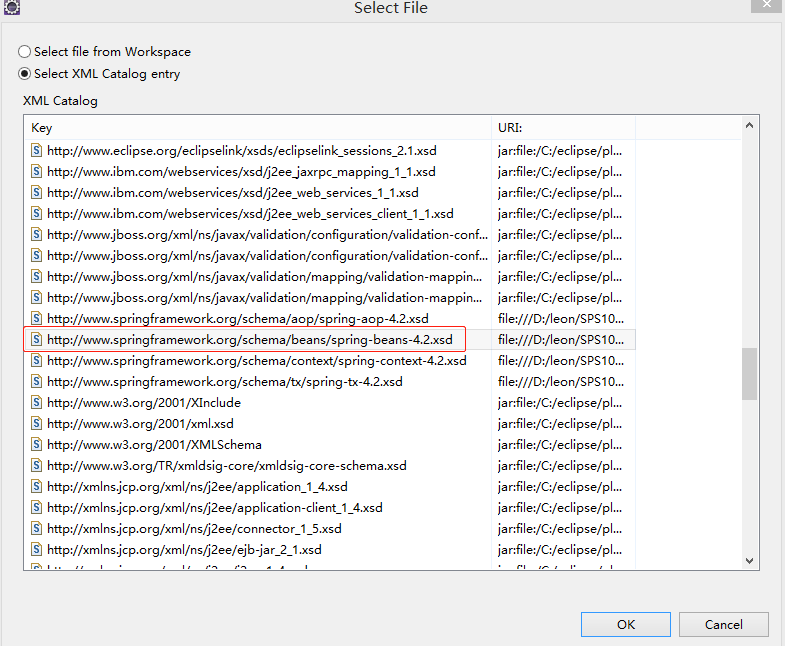Image resolution: width=785 pixels, height=646 pixels.
Task: Click schema icon for spring-beans-4.2.xsd
Action: click(x=36, y=340)
